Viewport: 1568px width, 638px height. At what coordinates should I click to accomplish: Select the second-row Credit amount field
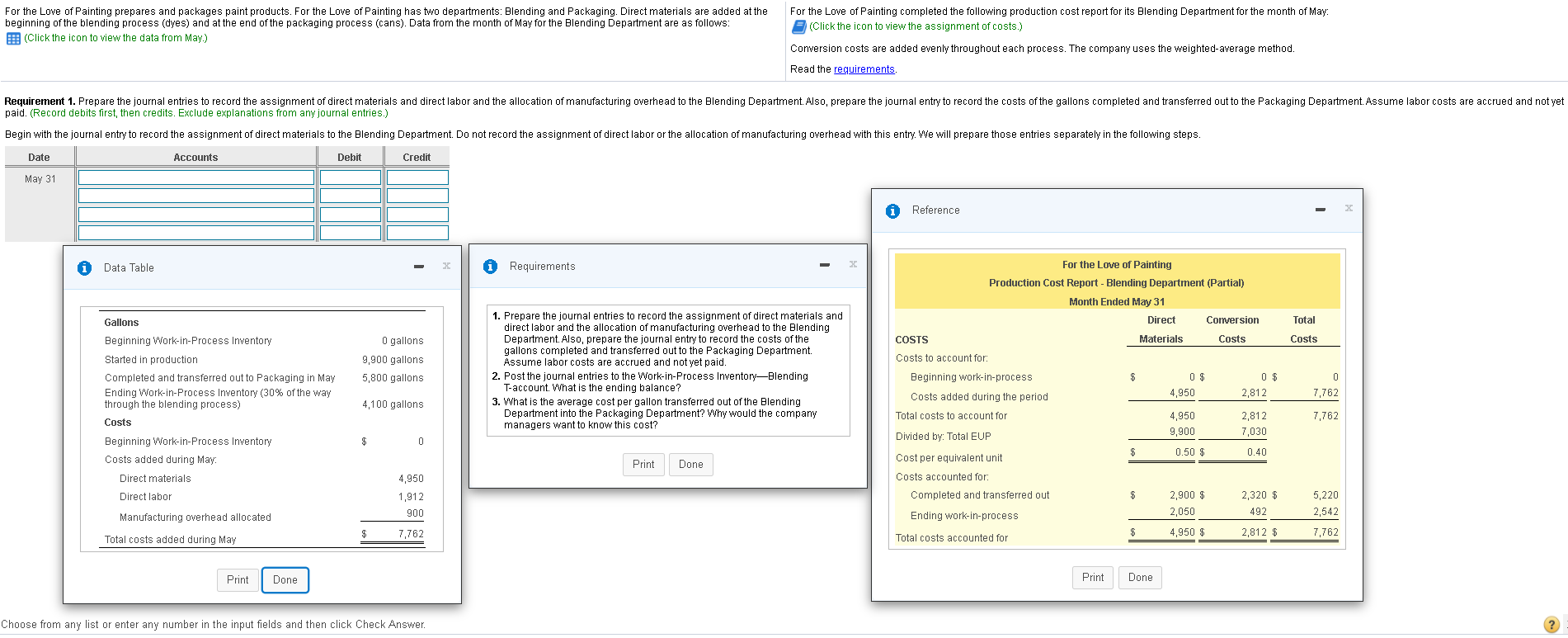tap(417, 196)
